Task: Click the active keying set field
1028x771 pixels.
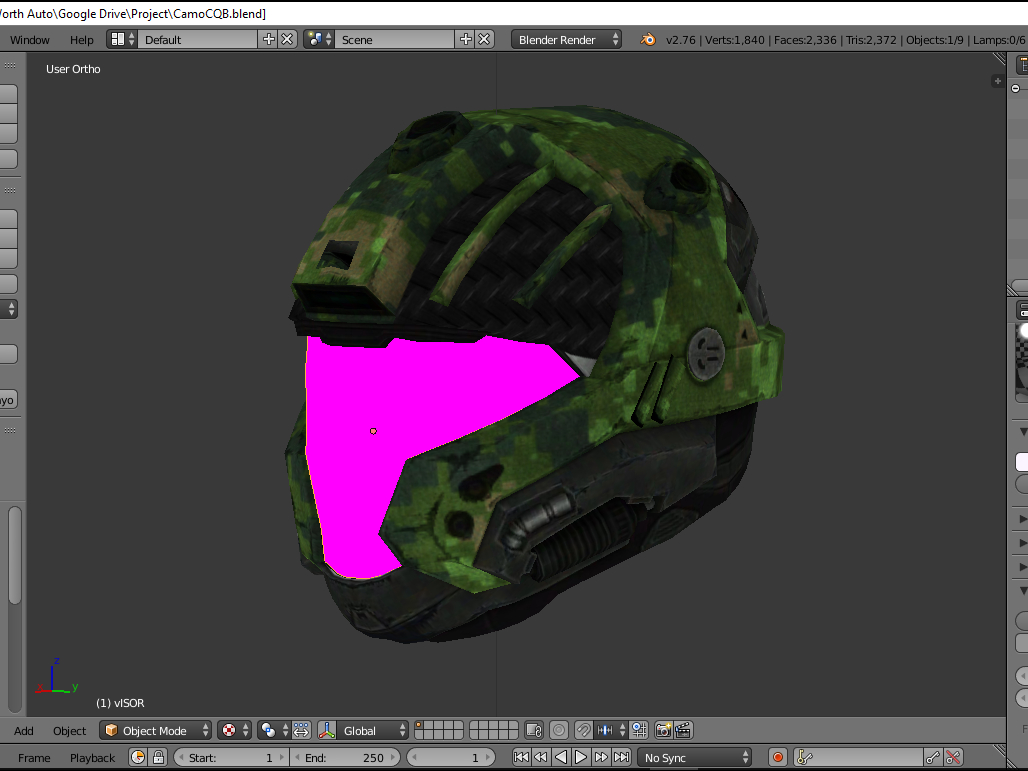Action: tap(858, 758)
